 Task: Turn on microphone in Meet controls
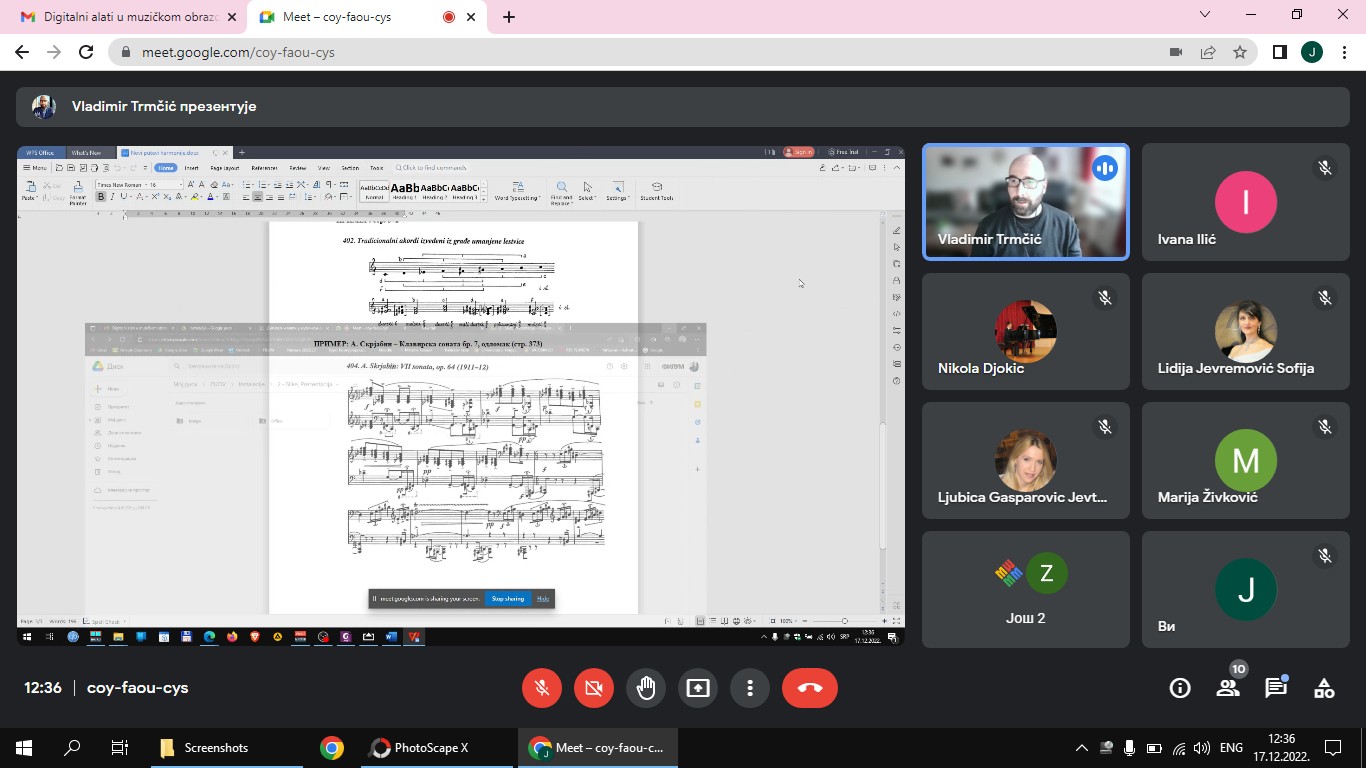pyautogui.click(x=542, y=688)
